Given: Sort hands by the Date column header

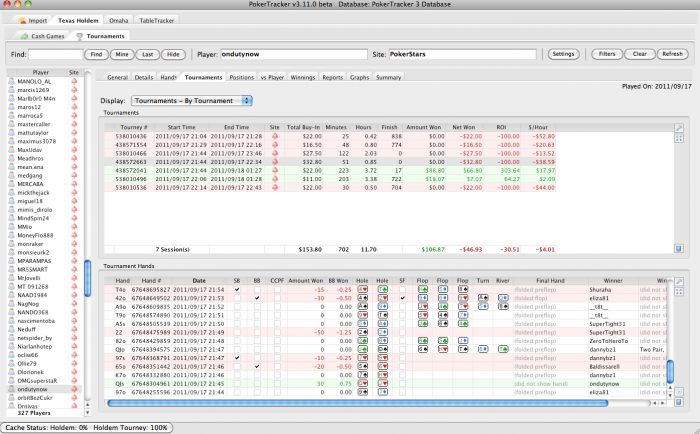Looking at the screenshot, I should [x=199, y=279].
